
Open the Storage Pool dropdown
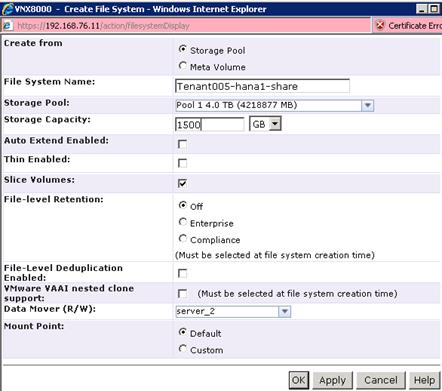pyautogui.click(x=275, y=105)
